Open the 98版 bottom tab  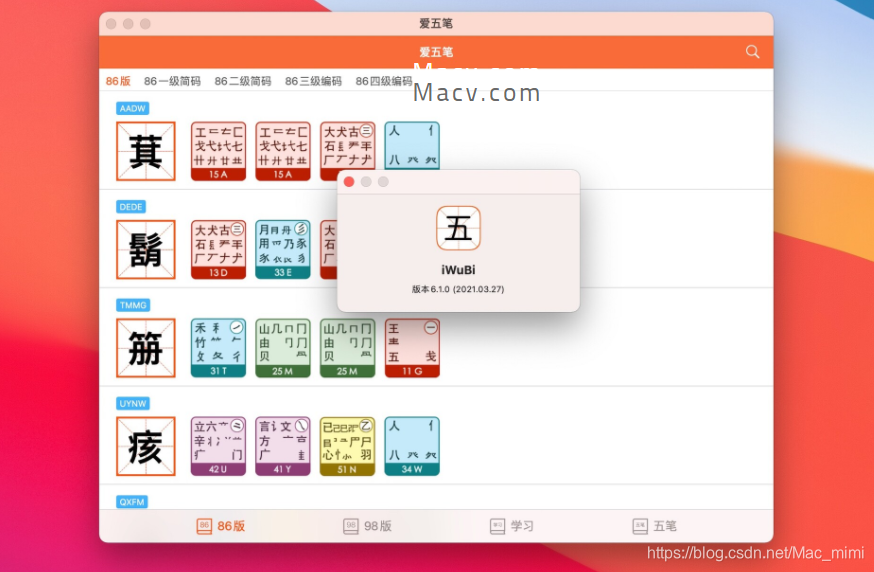367,526
